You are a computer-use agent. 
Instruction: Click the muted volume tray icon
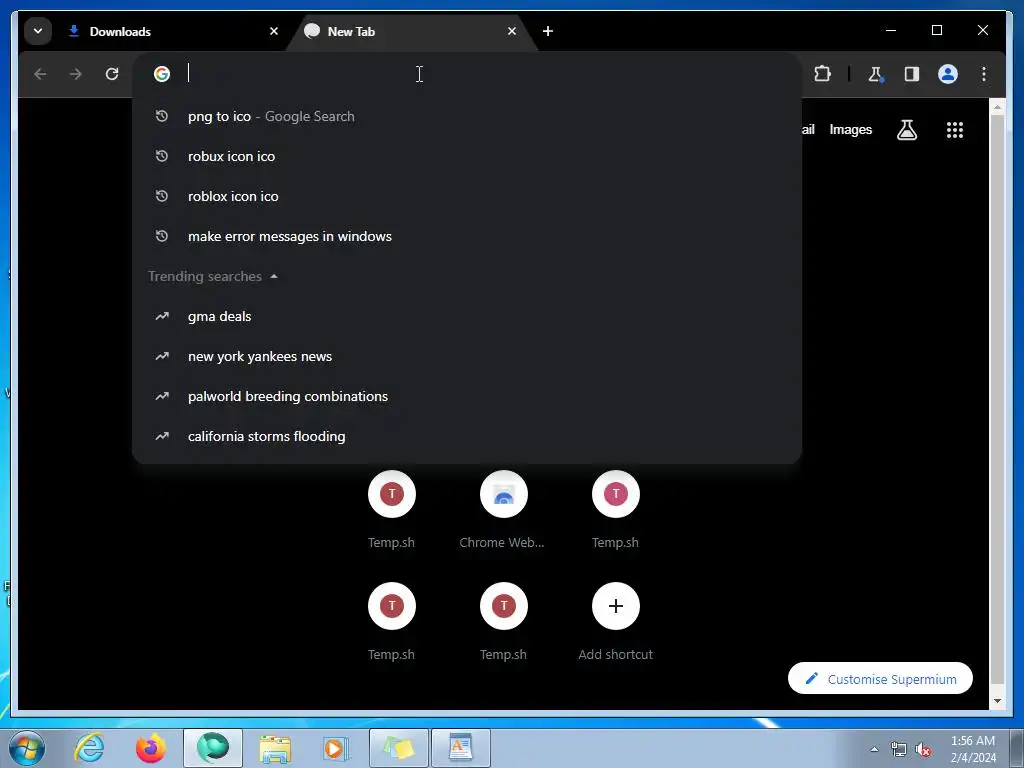(923, 750)
